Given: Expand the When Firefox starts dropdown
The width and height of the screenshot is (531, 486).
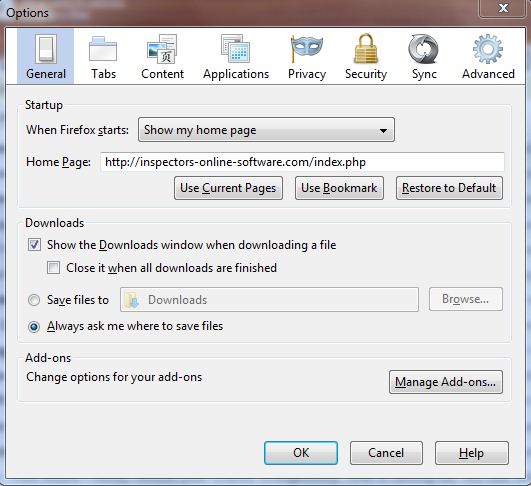Looking at the screenshot, I should click(266, 130).
